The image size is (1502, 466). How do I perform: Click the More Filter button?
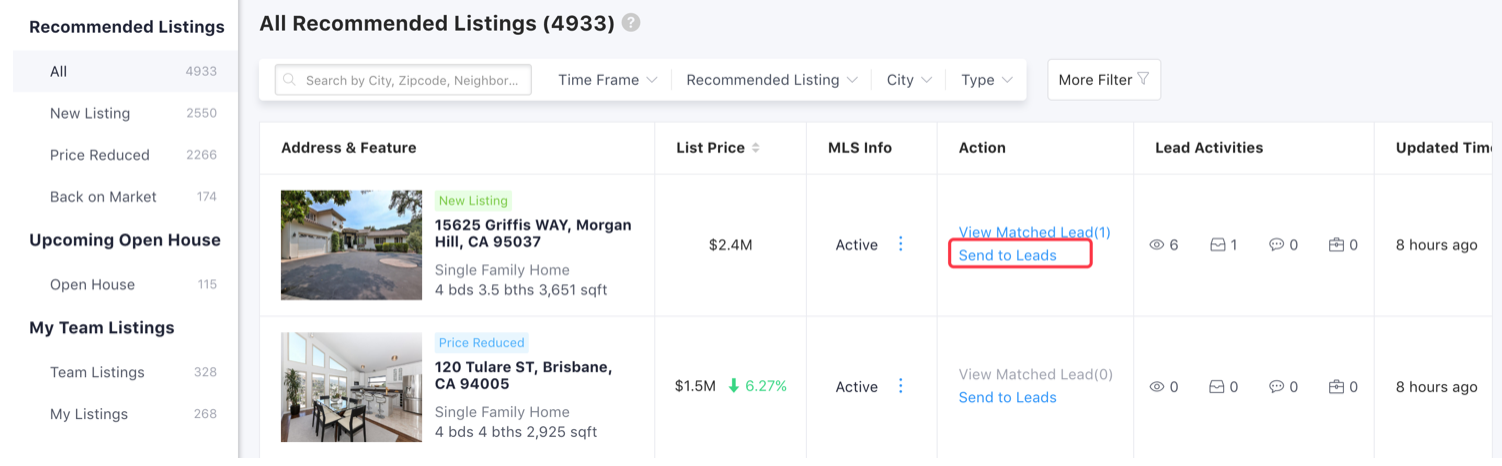(x=1103, y=80)
